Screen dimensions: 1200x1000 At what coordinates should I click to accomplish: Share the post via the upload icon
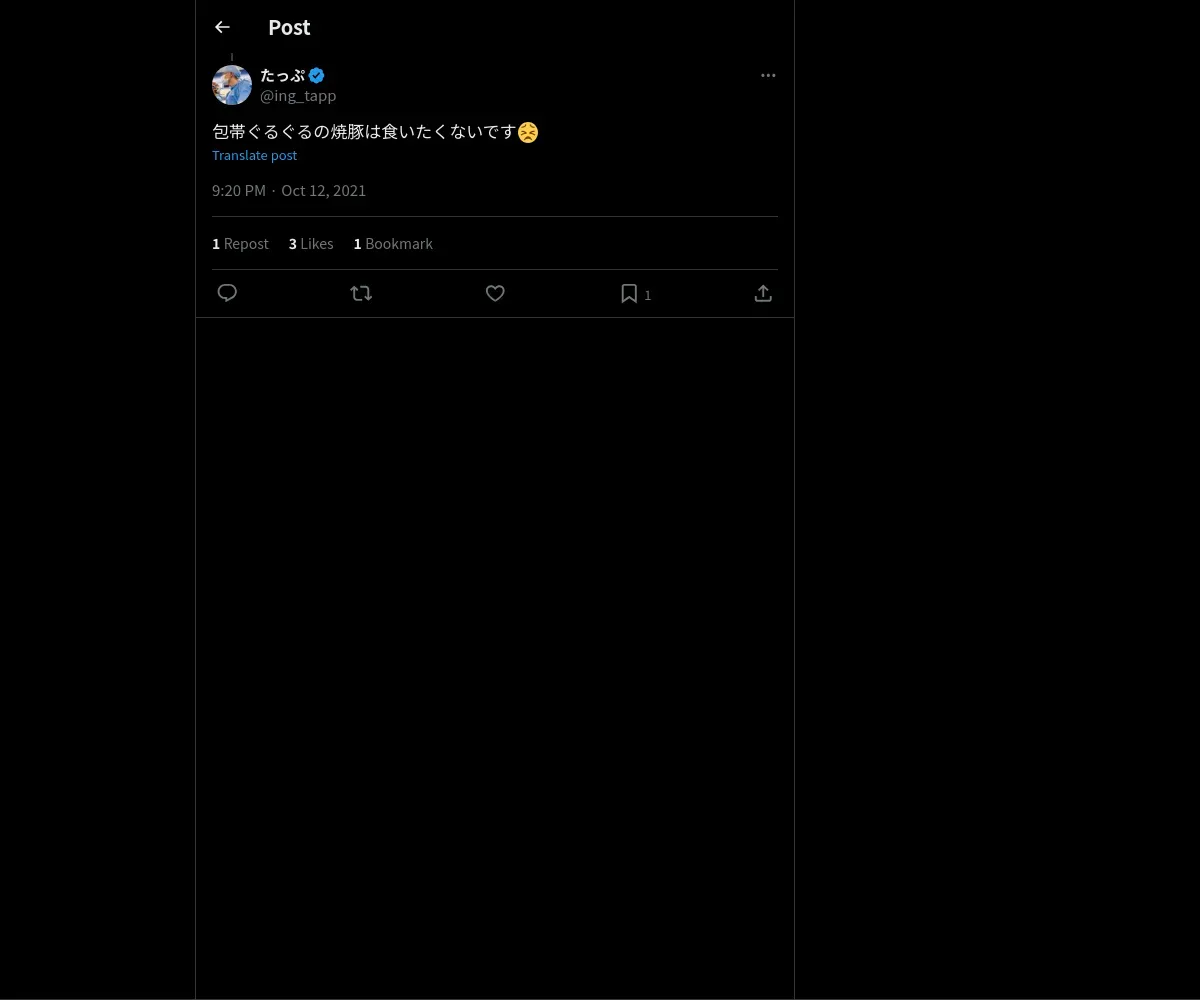[763, 293]
